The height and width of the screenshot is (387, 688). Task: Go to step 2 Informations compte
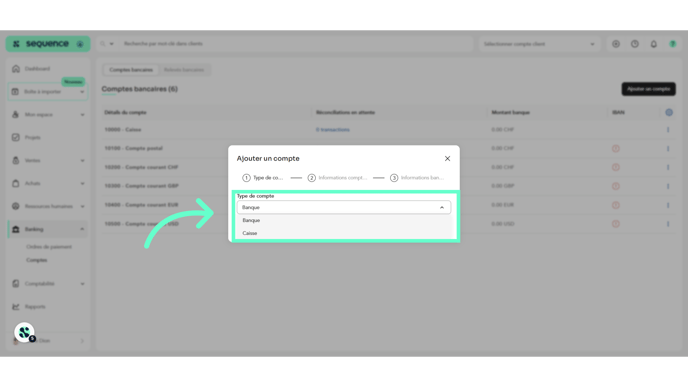tap(337, 178)
